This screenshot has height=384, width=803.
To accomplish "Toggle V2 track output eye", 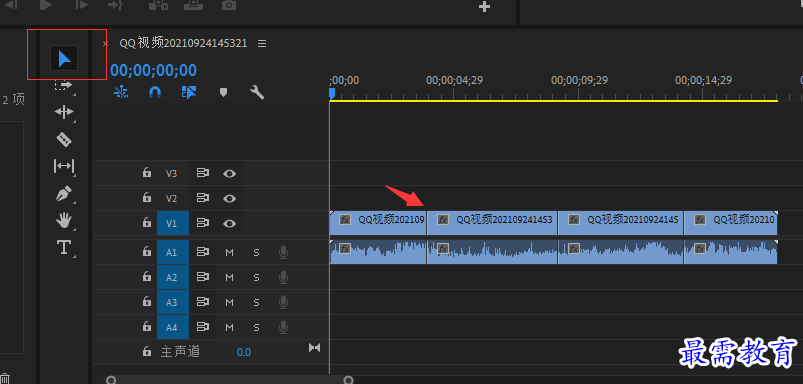I will coord(229,198).
